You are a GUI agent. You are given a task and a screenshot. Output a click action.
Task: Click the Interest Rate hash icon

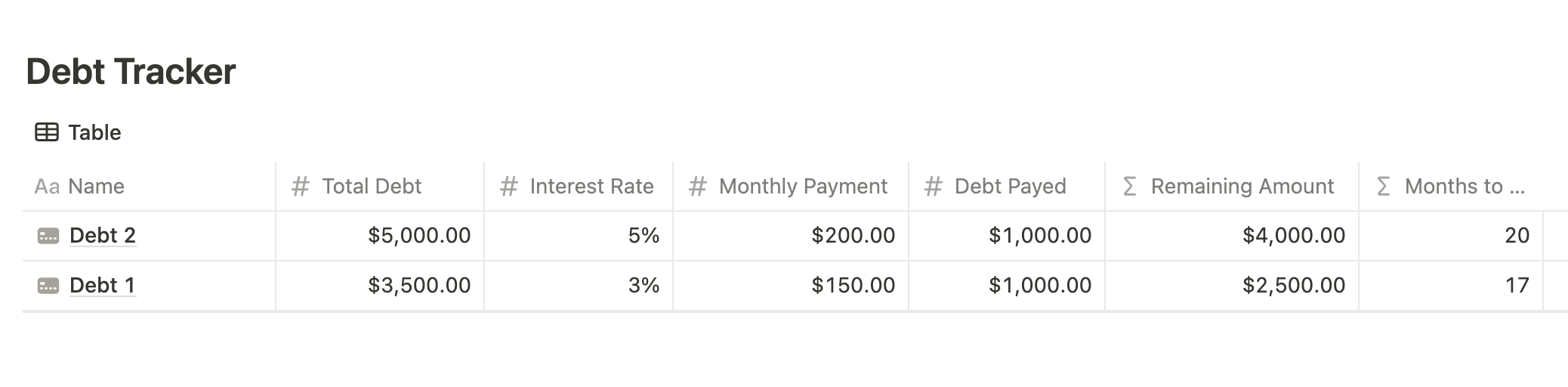[x=508, y=187]
